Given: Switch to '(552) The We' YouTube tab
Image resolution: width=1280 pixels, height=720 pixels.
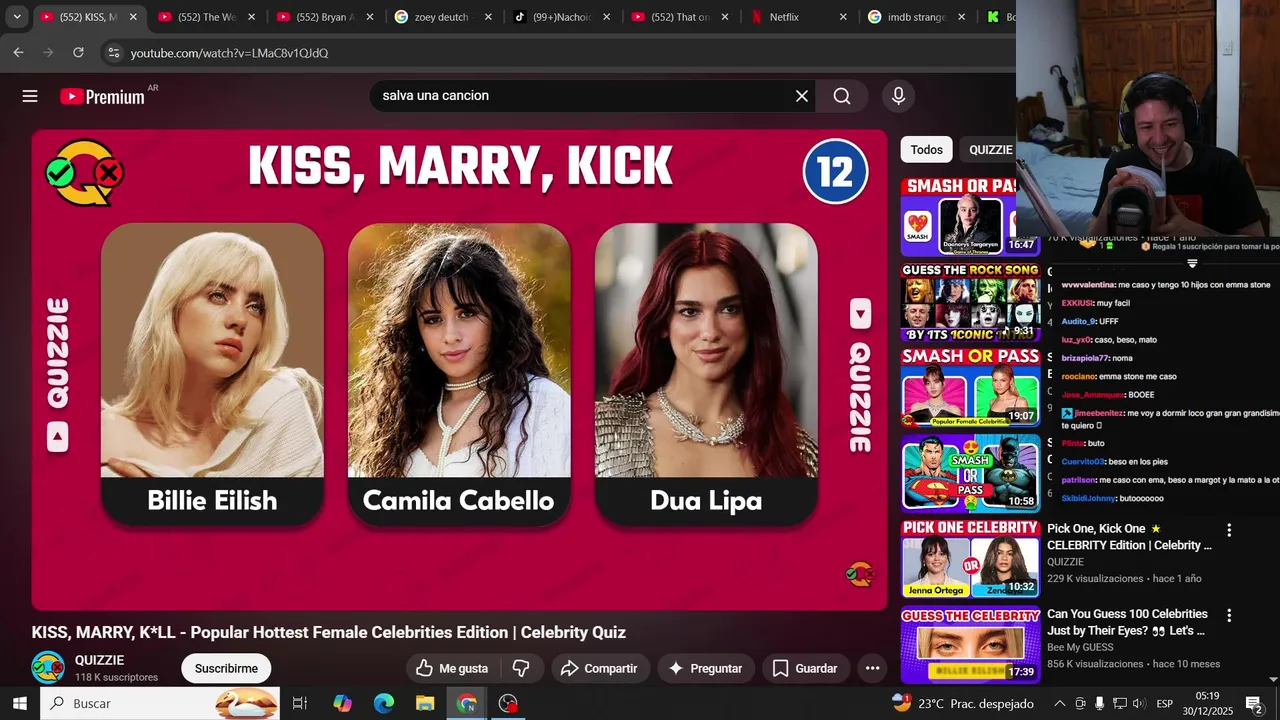Looking at the screenshot, I should coord(208,17).
